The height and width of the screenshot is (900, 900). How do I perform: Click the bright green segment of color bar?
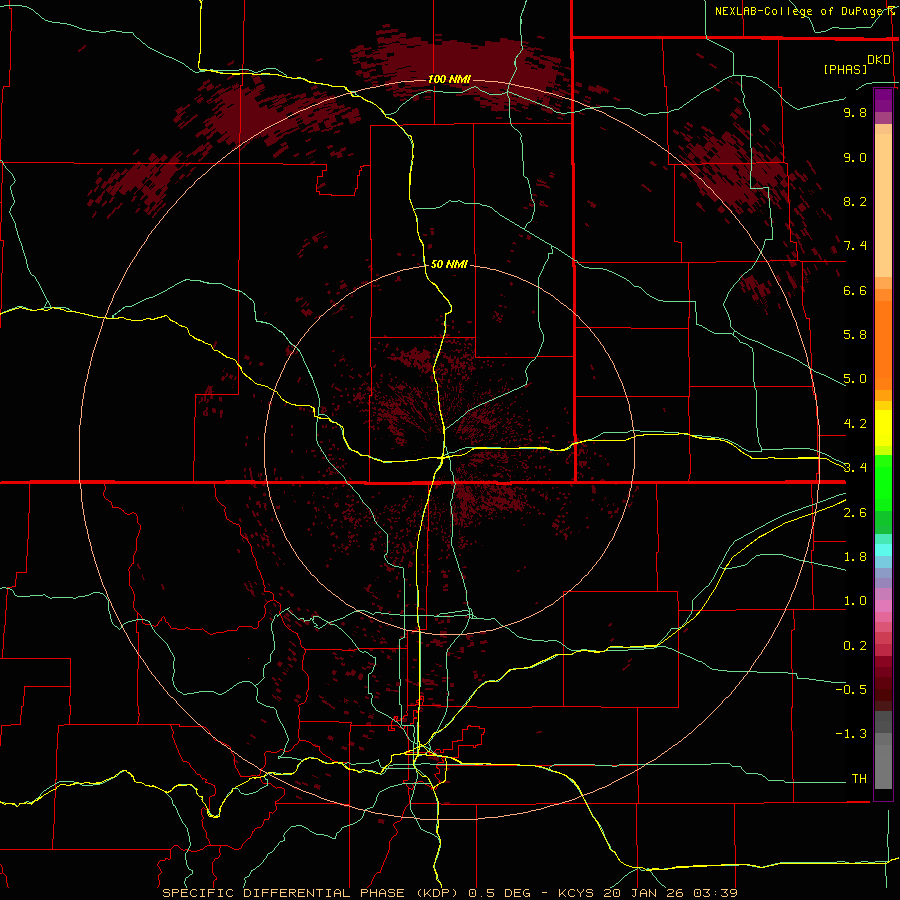883,482
